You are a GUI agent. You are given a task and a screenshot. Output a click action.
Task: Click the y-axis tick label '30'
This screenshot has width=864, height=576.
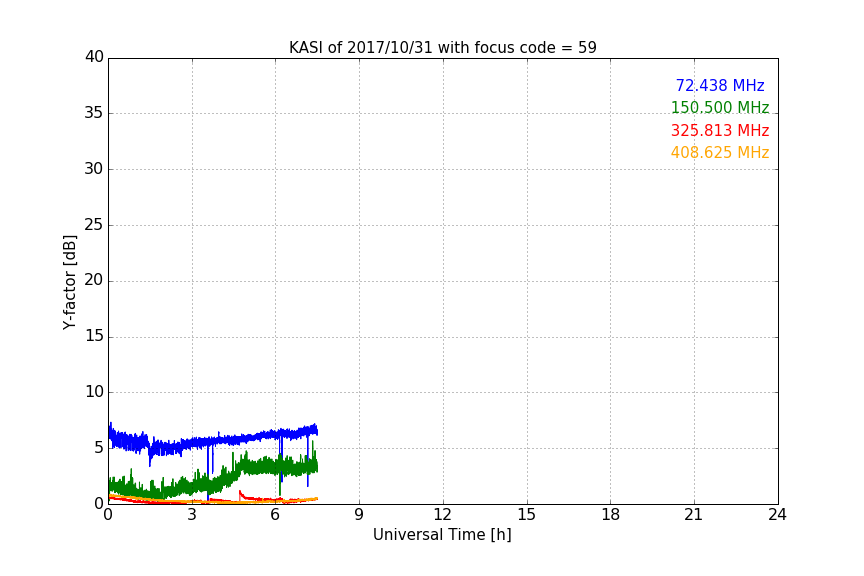pos(94,169)
